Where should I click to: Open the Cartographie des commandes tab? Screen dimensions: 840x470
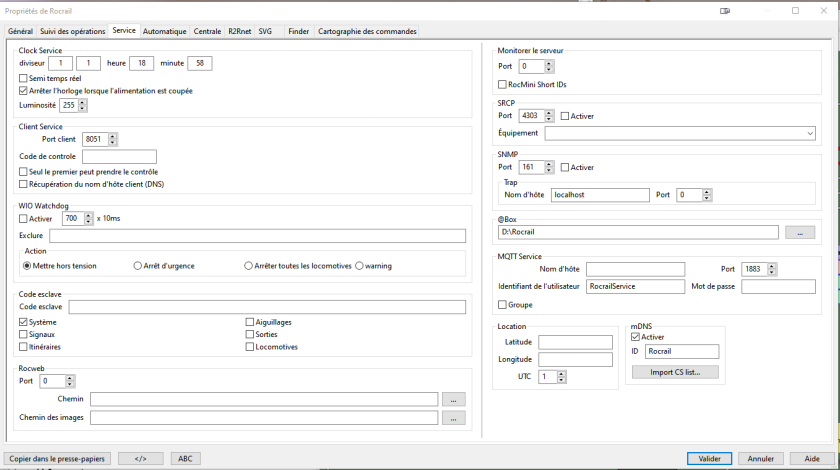tap(367, 31)
